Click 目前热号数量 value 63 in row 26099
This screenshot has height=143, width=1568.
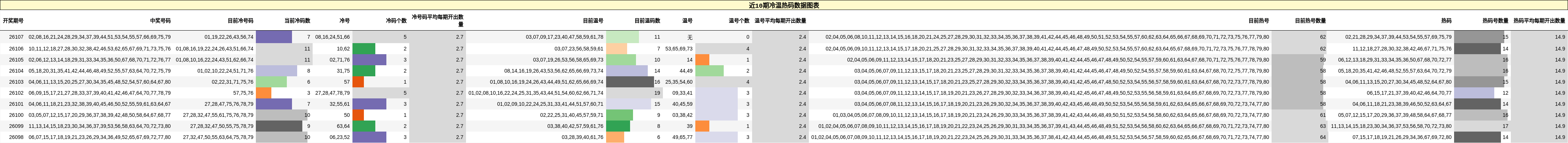(1323, 126)
